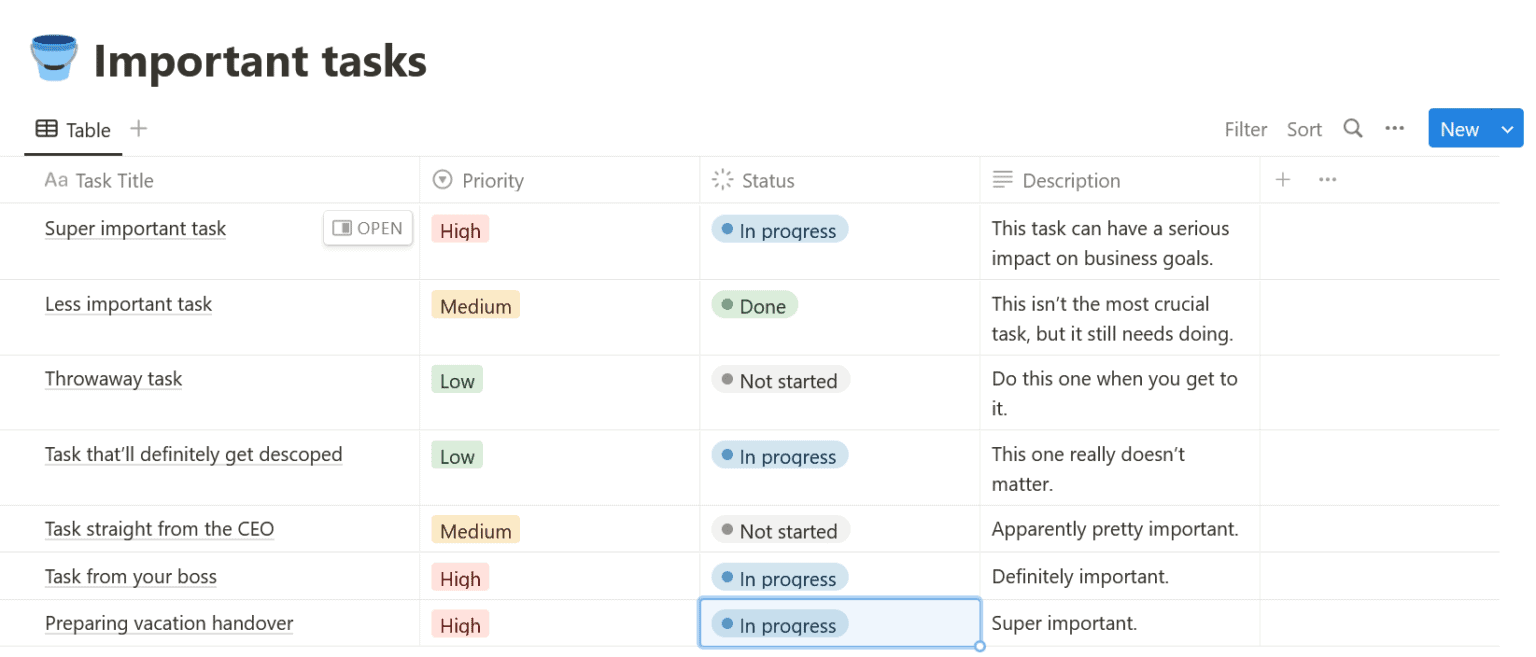Add a new view with the plus icon
Viewport: 1536px width, 657px height.
[137, 128]
